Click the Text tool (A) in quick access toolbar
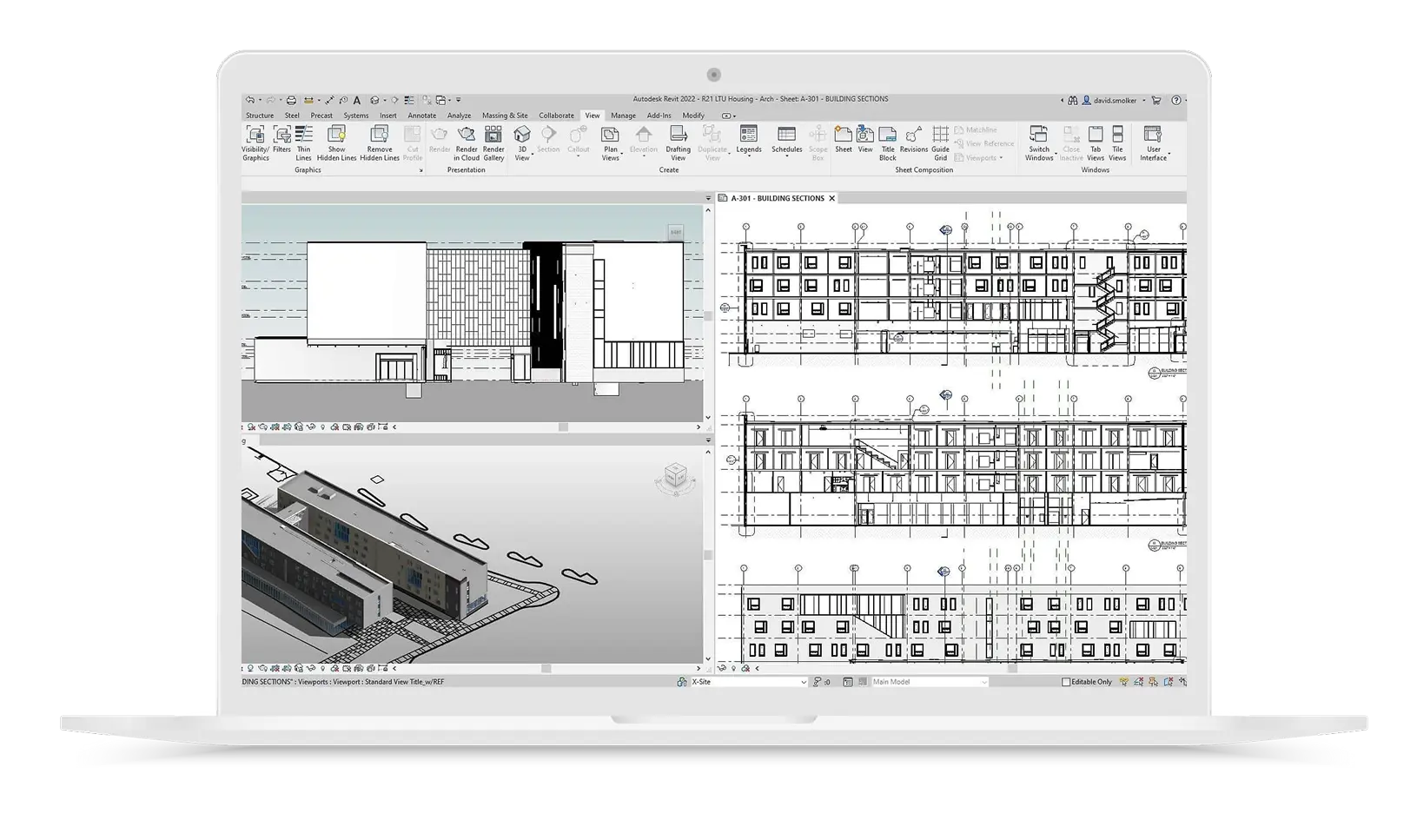Viewport: 1417px width, 840px height. (x=356, y=100)
